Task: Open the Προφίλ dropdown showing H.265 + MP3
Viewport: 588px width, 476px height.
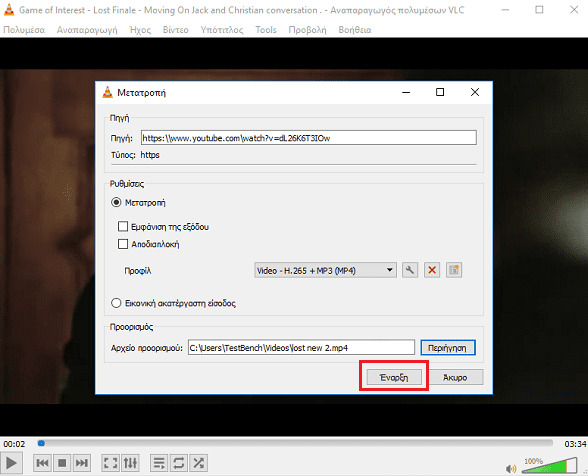Action: tap(325, 270)
